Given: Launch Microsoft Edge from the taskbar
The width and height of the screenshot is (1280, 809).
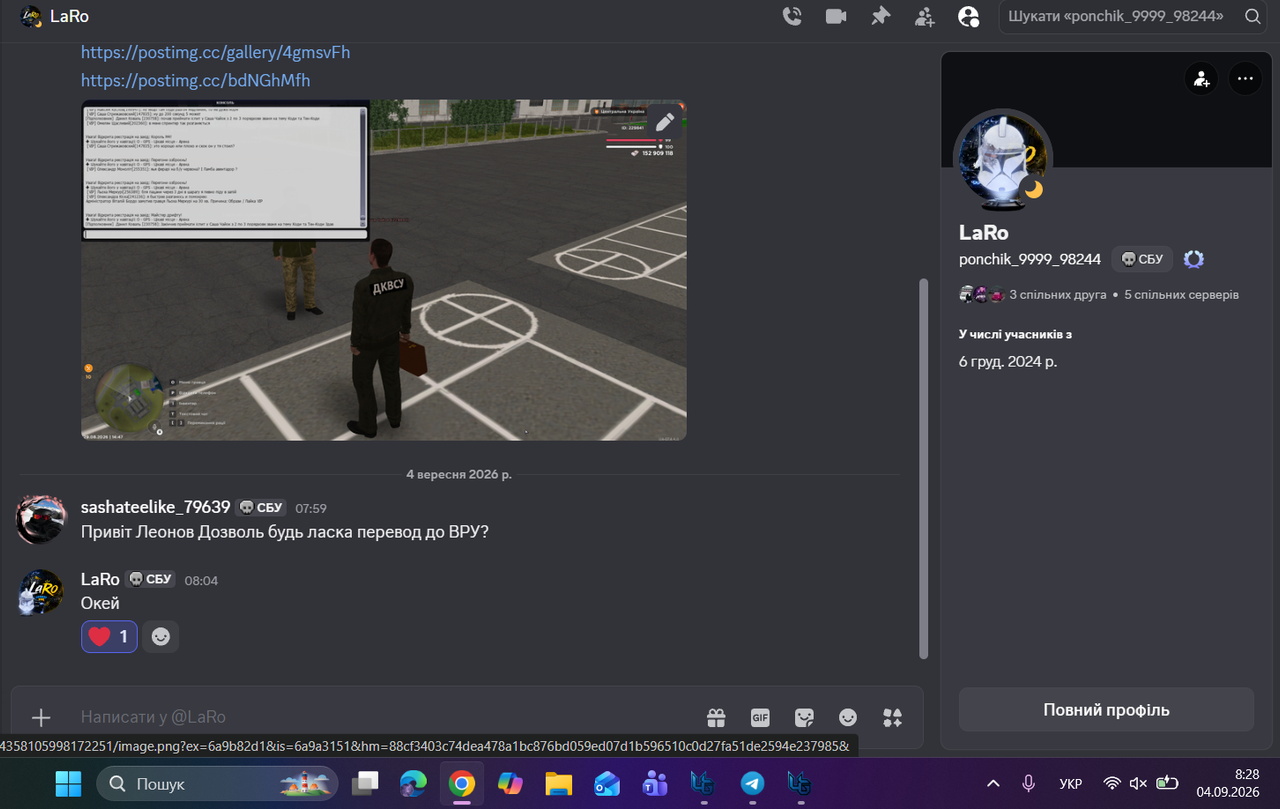Looking at the screenshot, I should (x=414, y=784).
